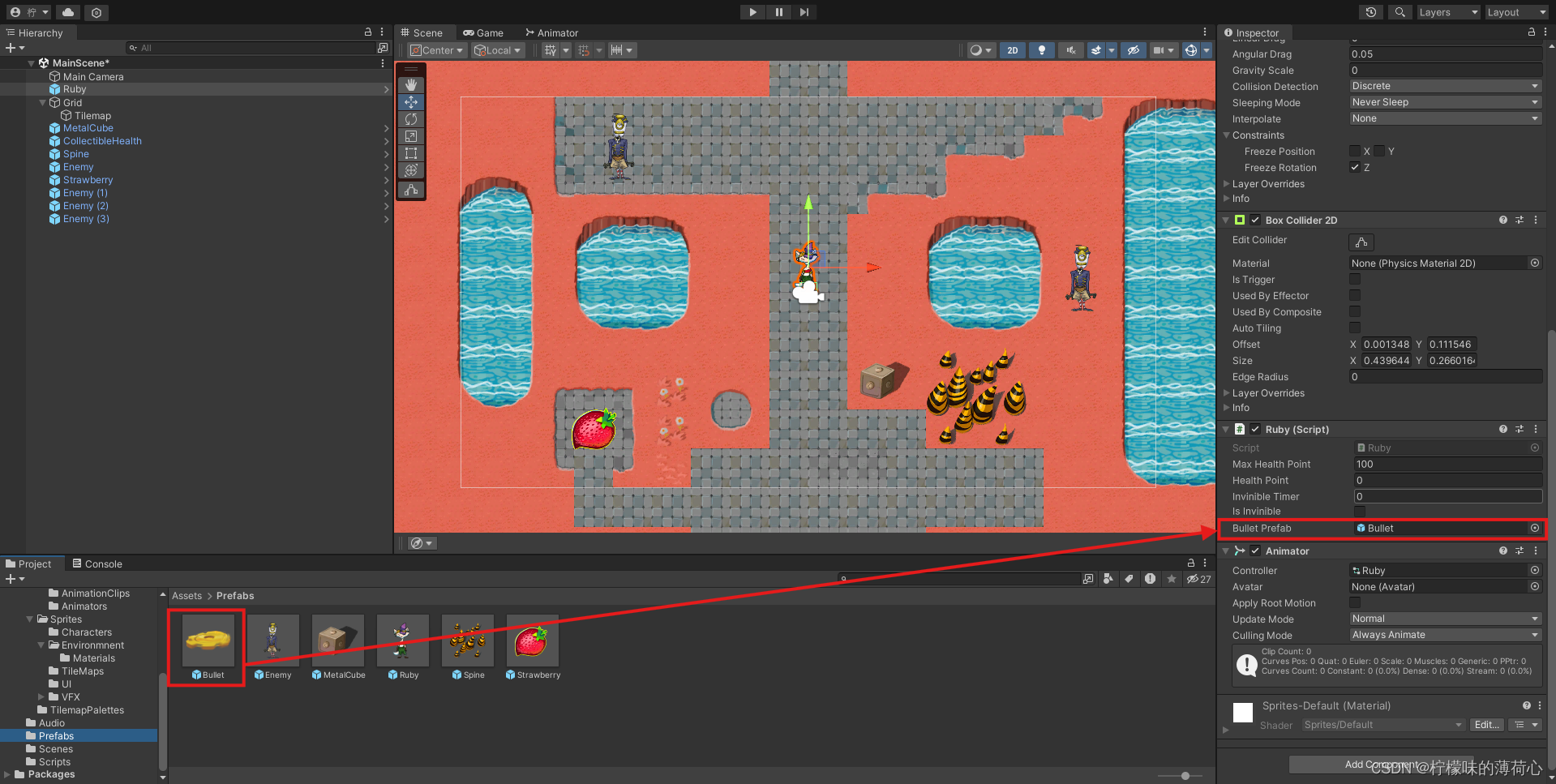The image size is (1556, 784).
Task: Select the Project tab
Action: 28,564
